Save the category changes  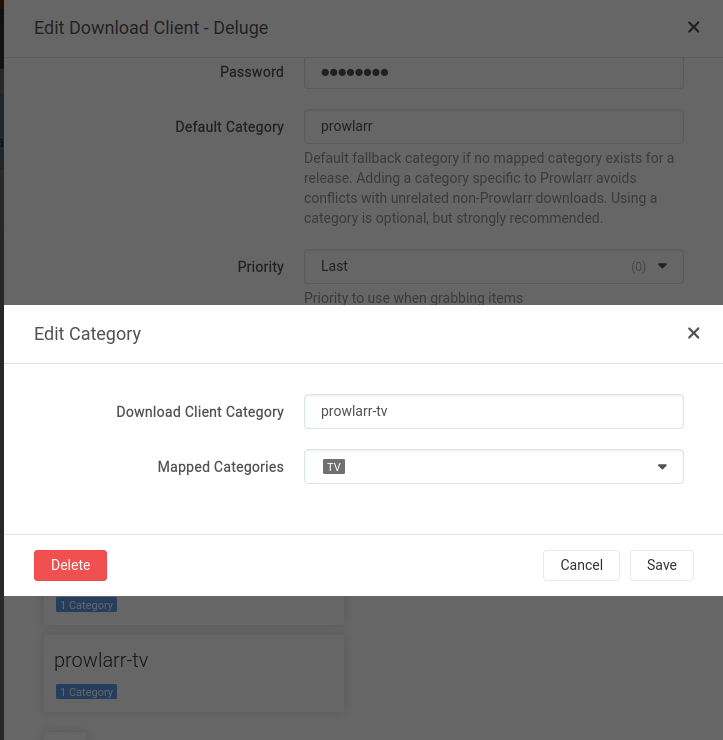pyautogui.click(x=662, y=565)
